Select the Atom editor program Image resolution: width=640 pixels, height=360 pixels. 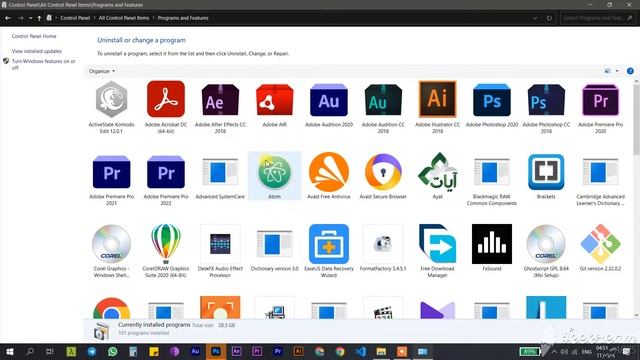pyautogui.click(x=274, y=176)
